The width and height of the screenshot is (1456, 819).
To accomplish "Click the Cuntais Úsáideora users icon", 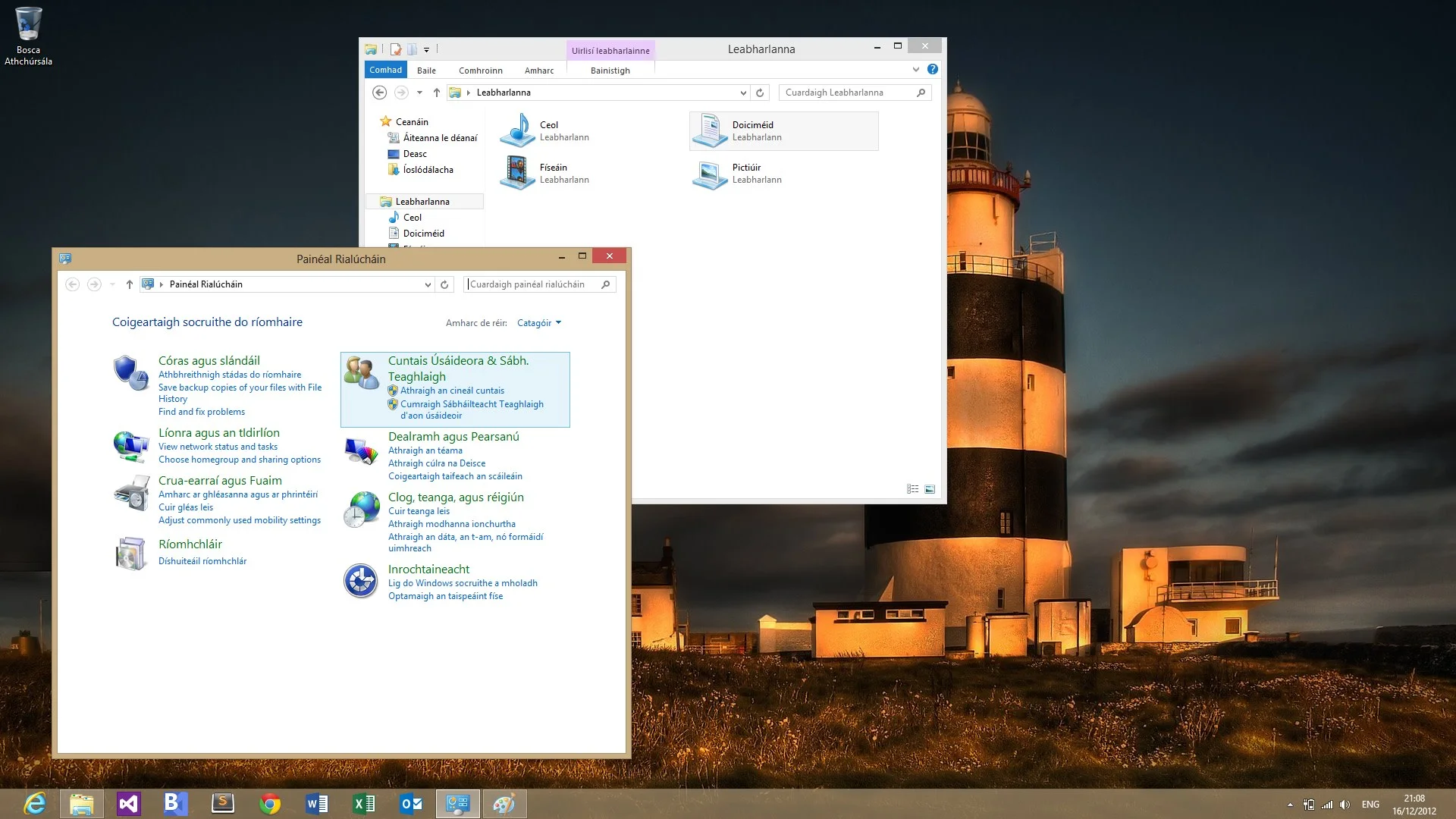I will 361,372.
